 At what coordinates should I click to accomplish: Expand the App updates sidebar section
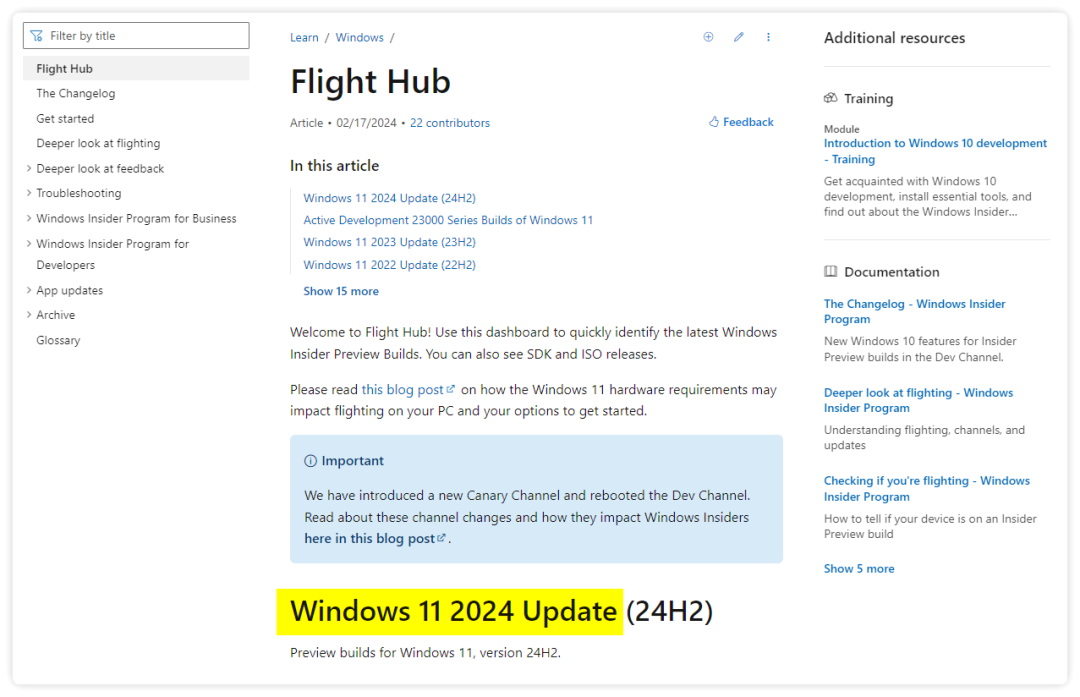[x=29, y=290]
